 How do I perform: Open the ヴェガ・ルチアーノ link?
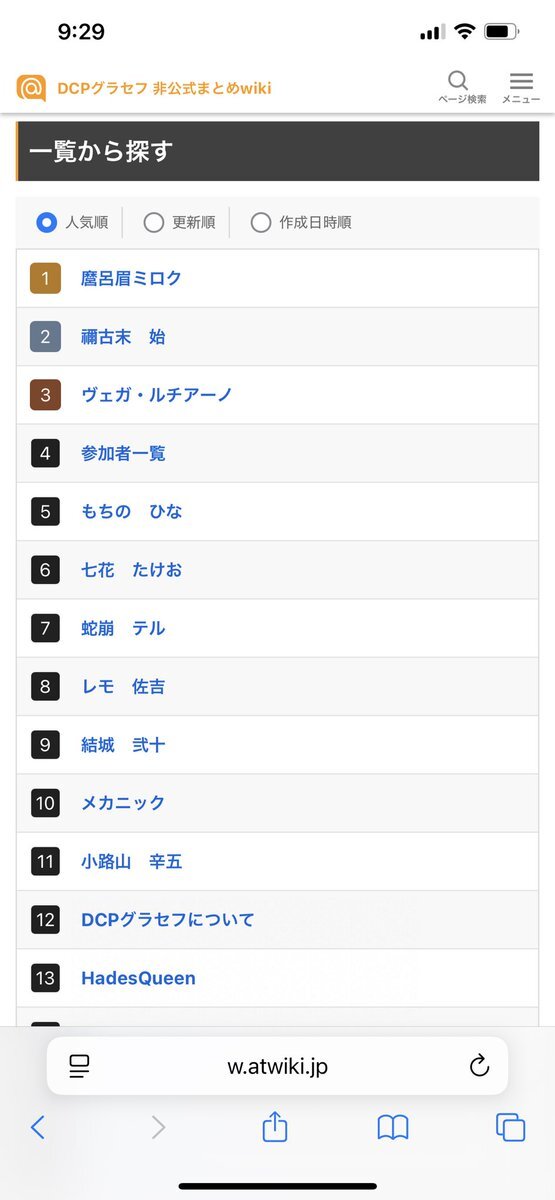click(156, 395)
